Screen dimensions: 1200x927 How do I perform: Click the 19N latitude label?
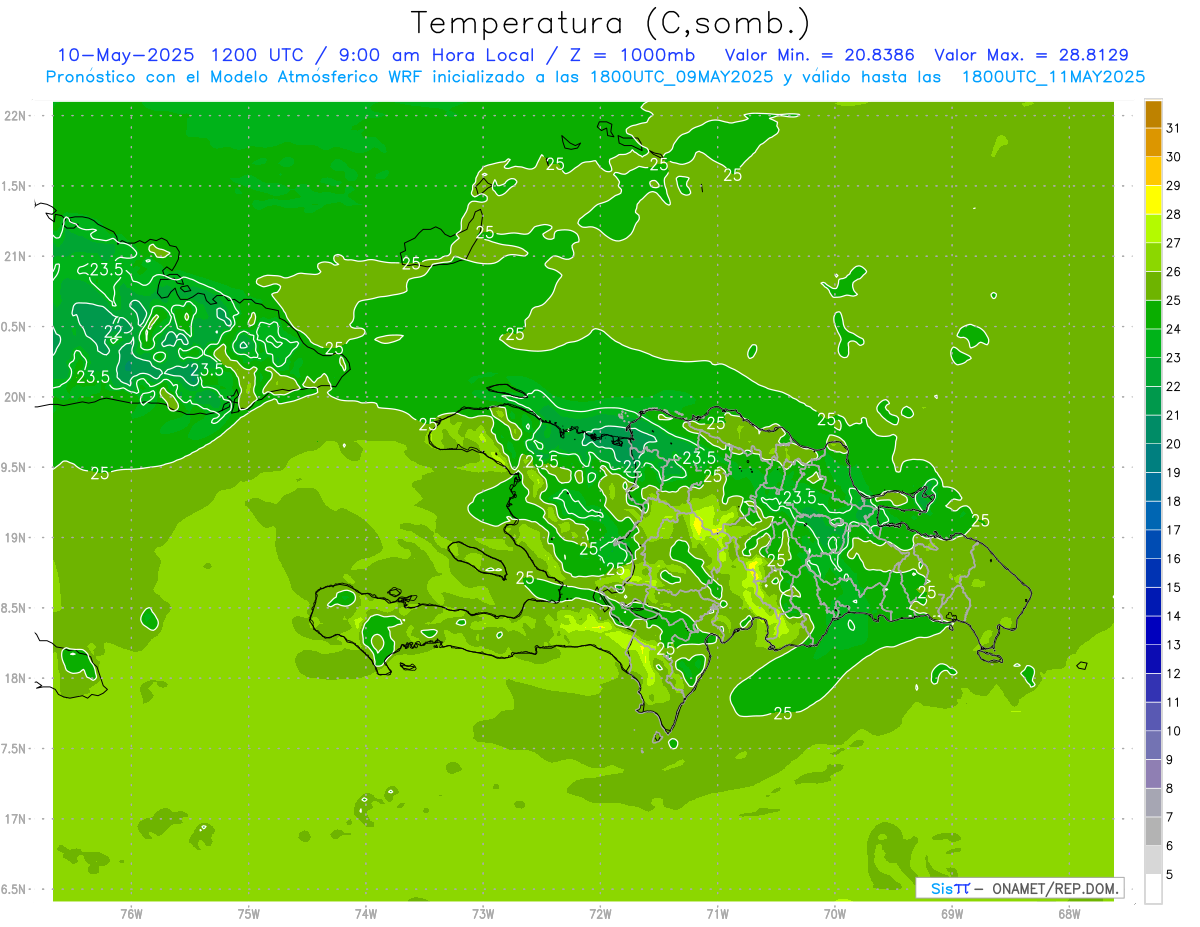tap(17, 538)
